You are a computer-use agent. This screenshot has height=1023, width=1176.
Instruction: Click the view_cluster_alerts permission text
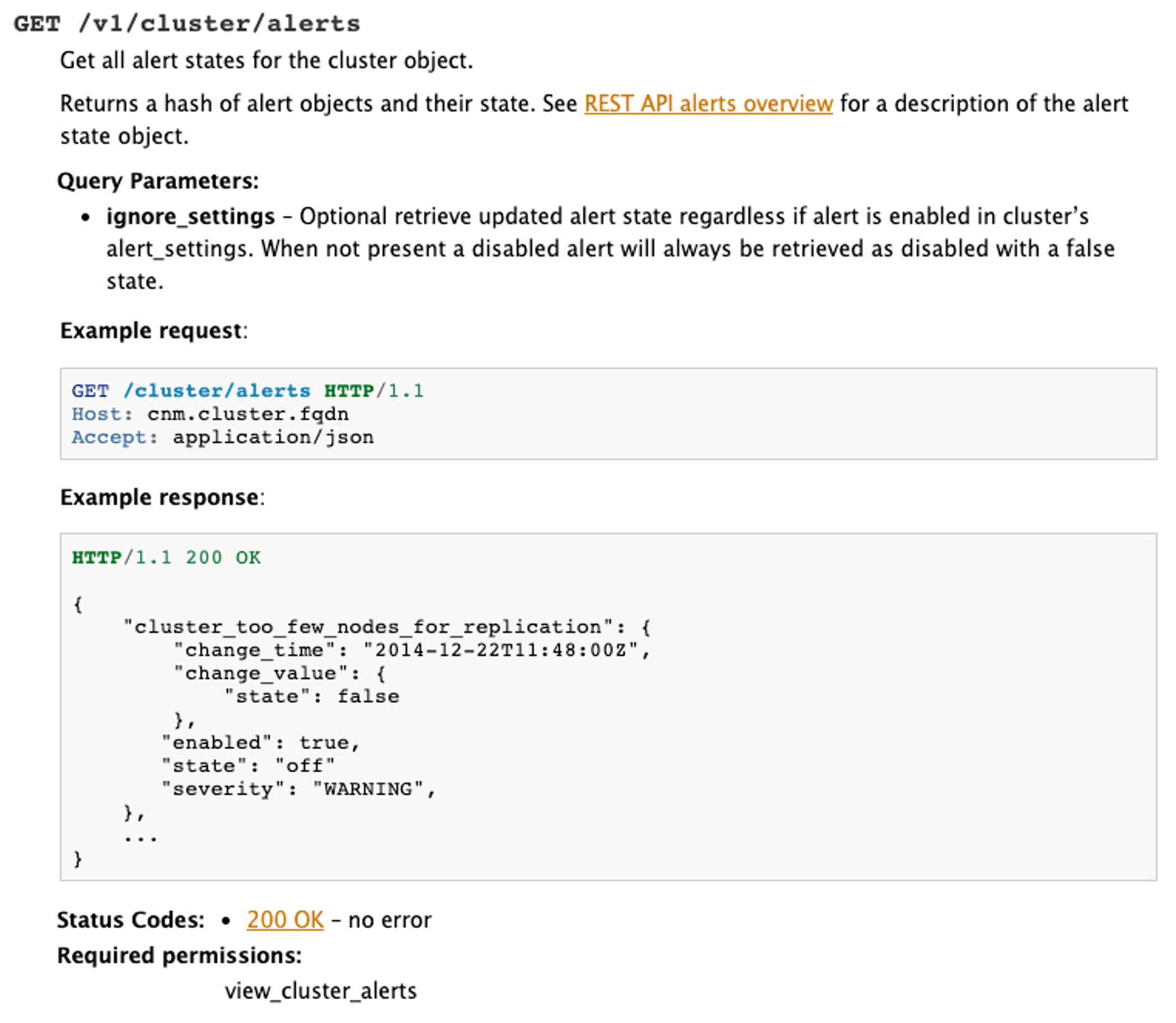click(320, 991)
